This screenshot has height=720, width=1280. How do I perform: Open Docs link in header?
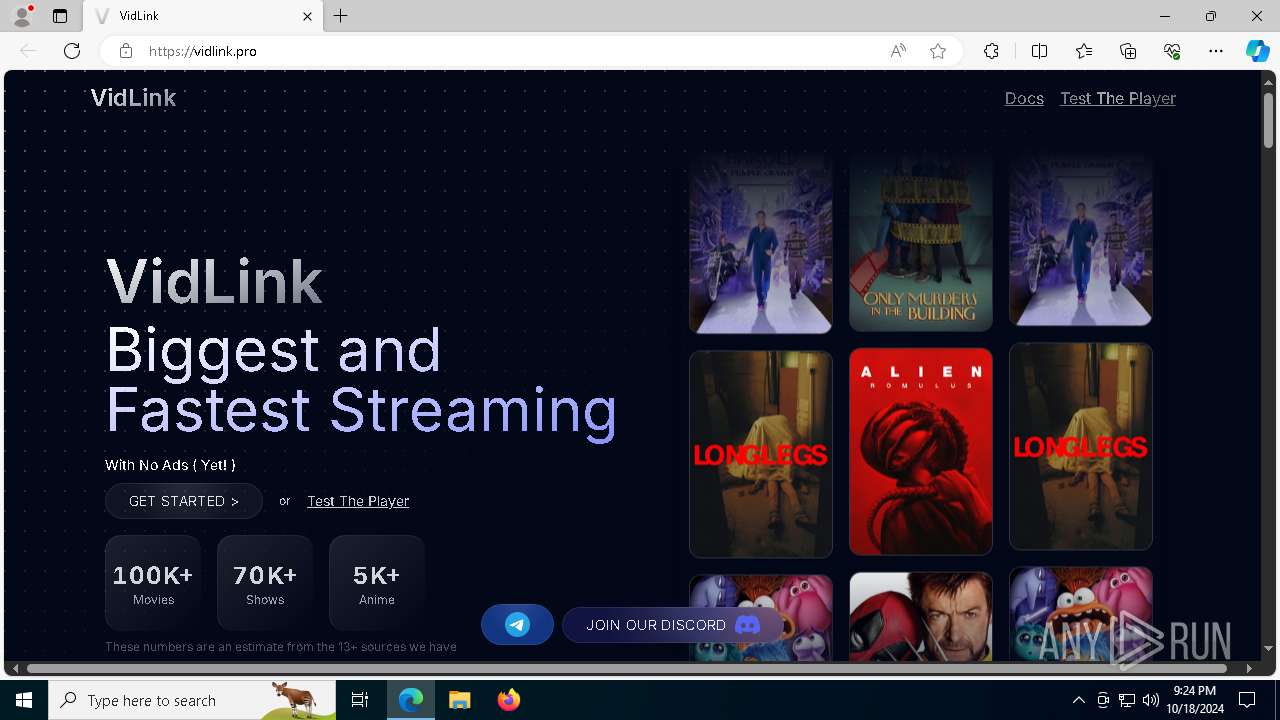1024,98
